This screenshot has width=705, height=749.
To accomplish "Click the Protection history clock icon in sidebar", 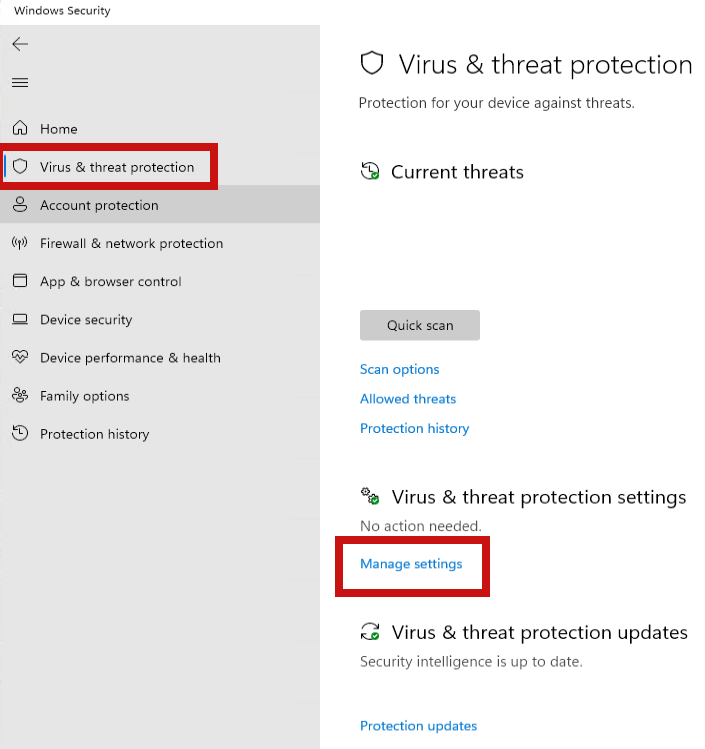I will pyautogui.click(x=20, y=433).
